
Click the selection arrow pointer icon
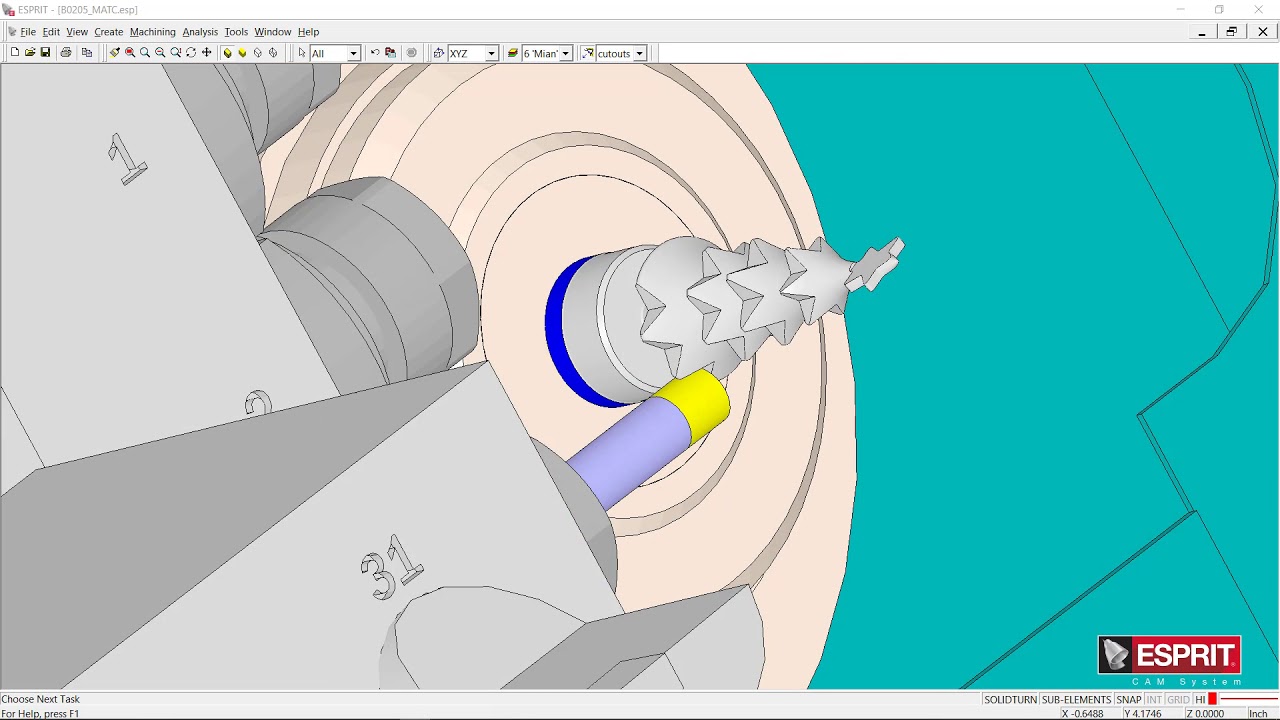pyautogui.click(x=302, y=53)
